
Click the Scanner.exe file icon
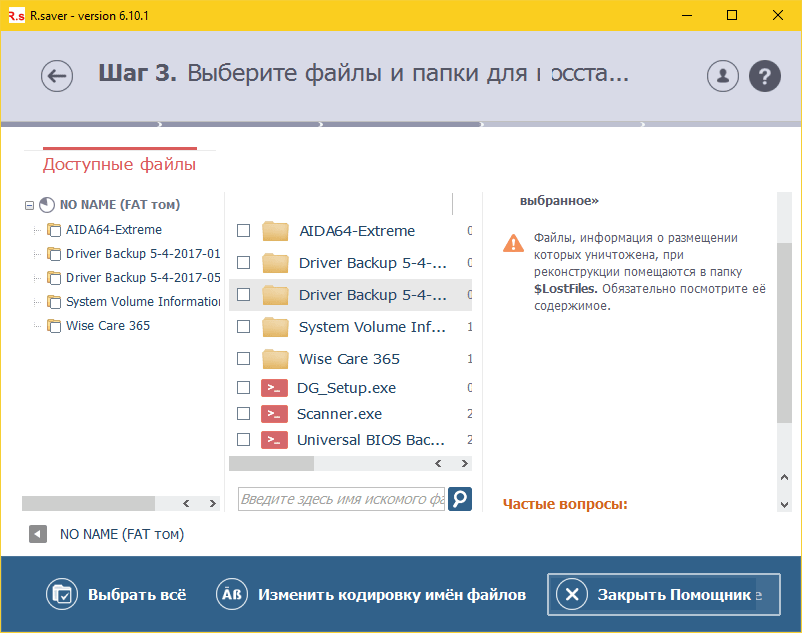tap(274, 414)
